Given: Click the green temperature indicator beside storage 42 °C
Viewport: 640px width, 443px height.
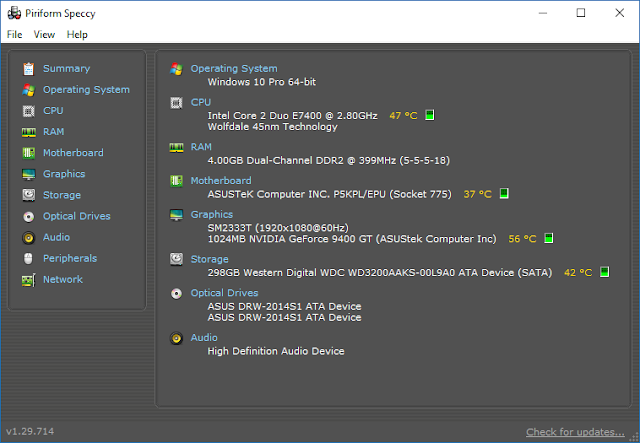Looking at the screenshot, I should point(604,272).
